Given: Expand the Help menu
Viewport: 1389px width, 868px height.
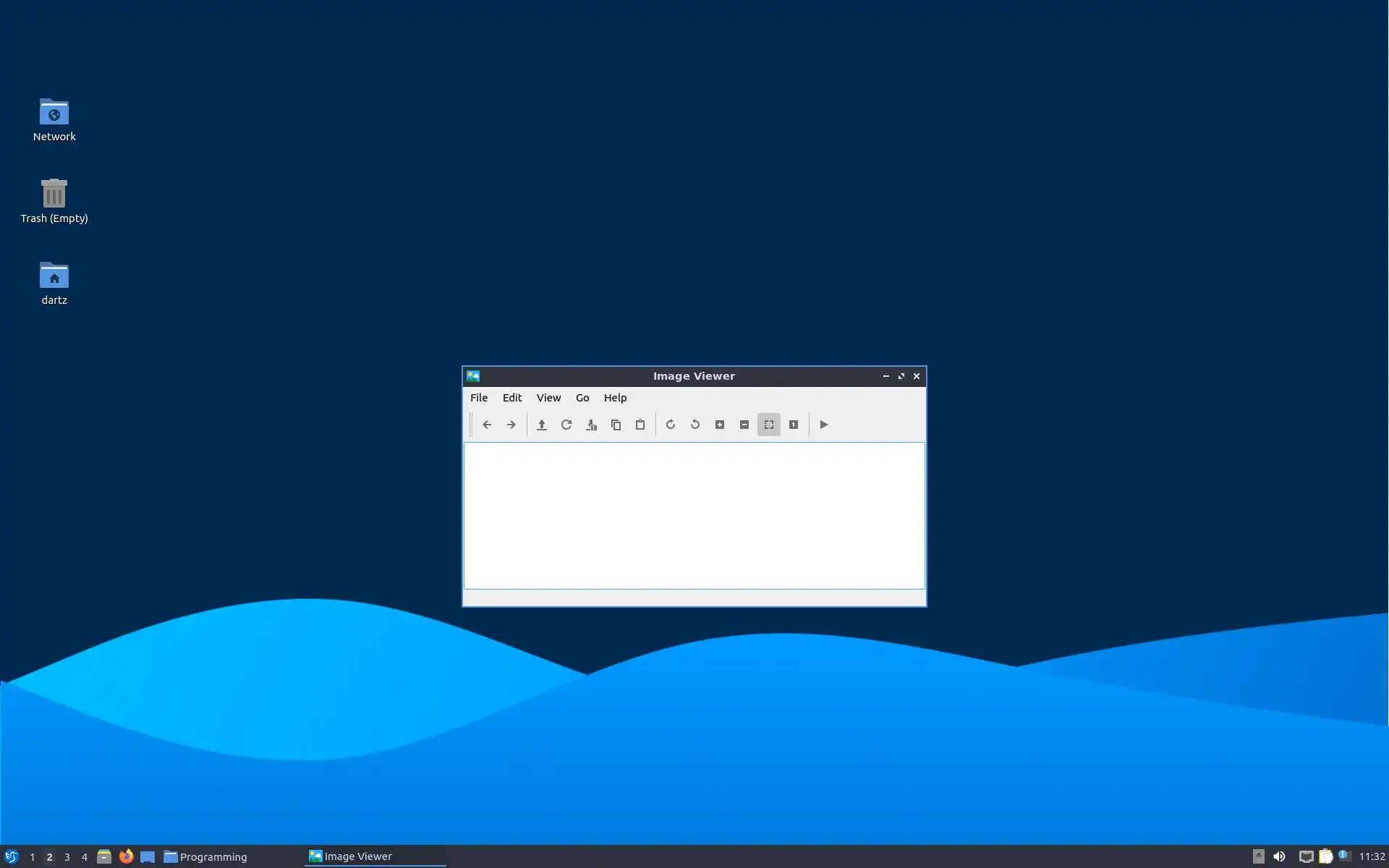Looking at the screenshot, I should click(615, 398).
